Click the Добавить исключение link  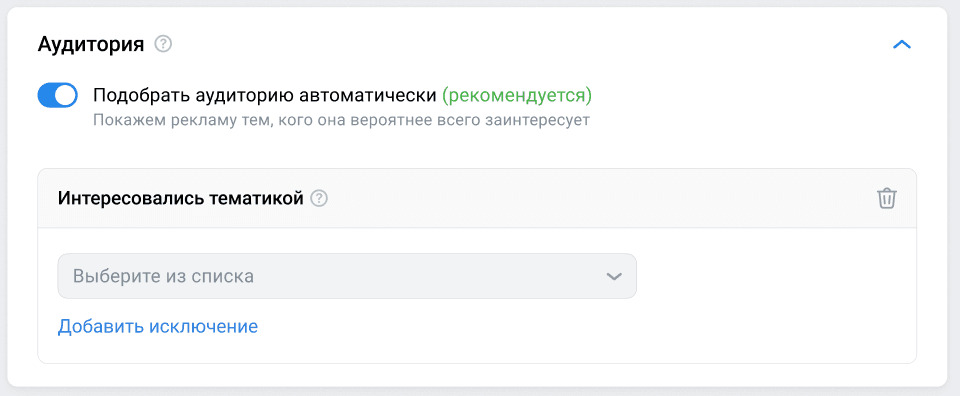click(157, 326)
